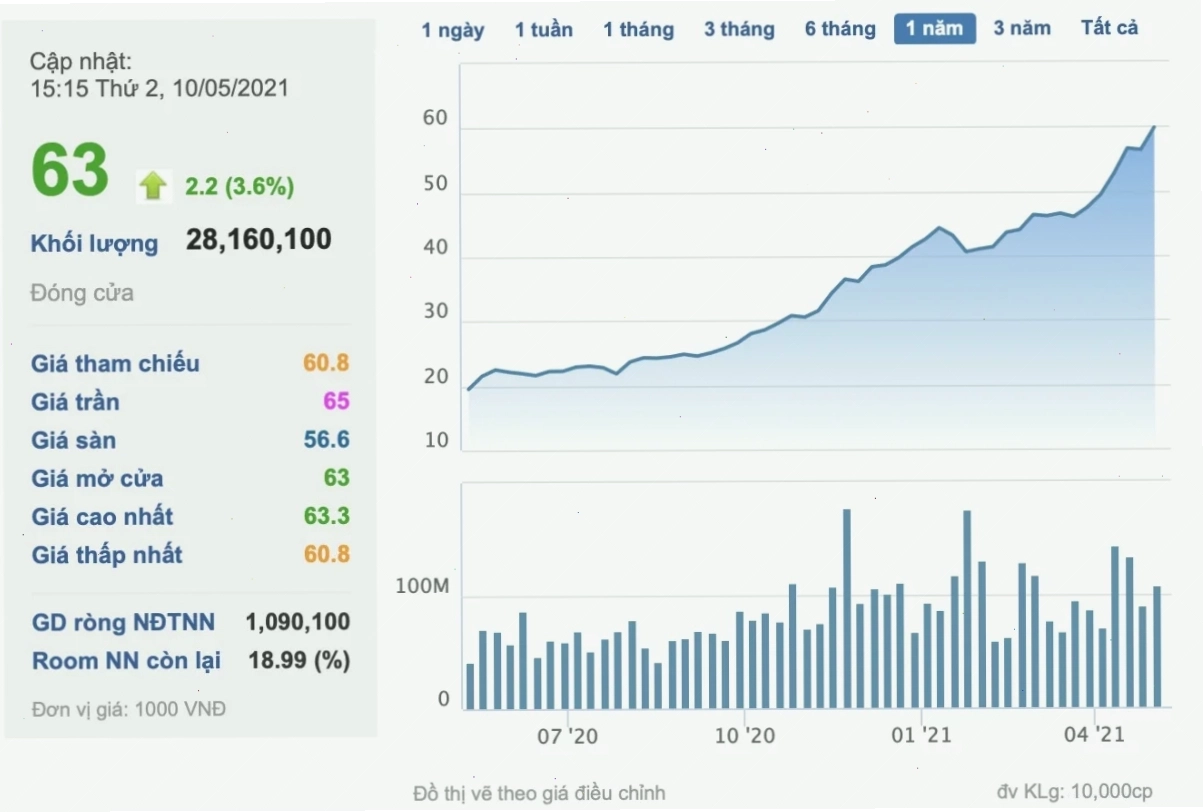Select the GD ròng NĐTNN label
Viewport: 1203px width, 812px height.
pos(123,623)
